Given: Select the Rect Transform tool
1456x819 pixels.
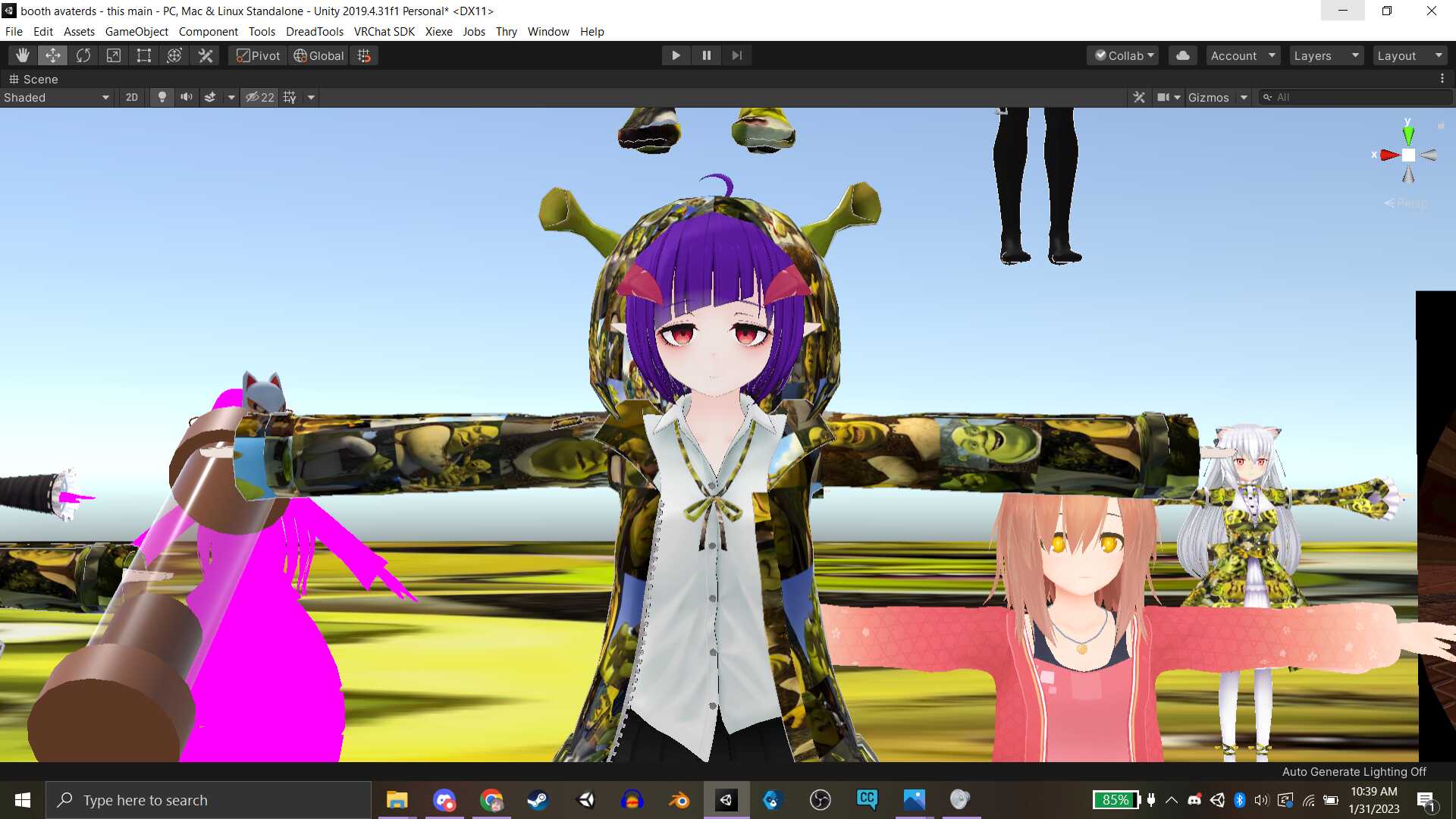Looking at the screenshot, I should coord(144,55).
